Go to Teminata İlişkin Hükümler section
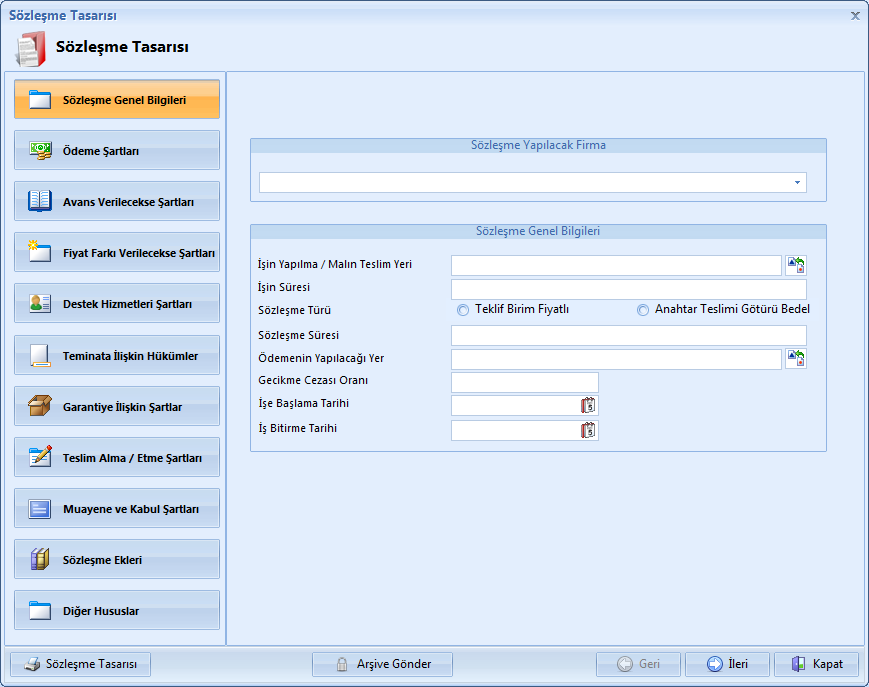869x687 pixels. tap(117, 356)
